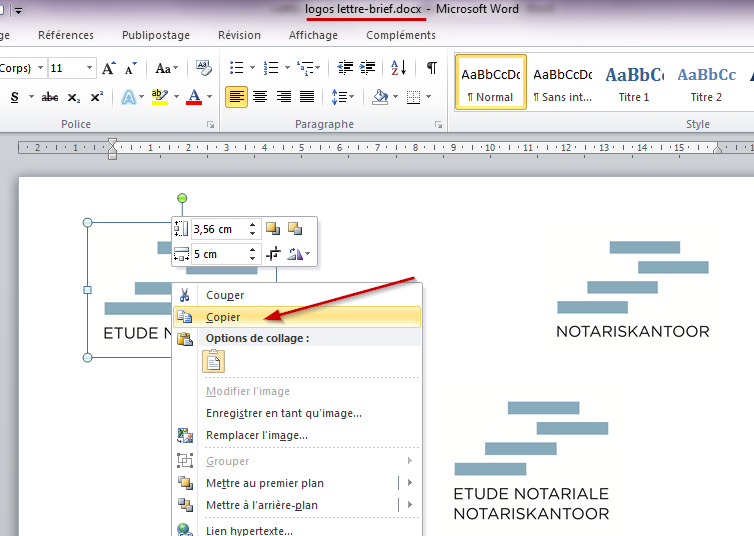Open font color dropdown arrow
The width and height of the screenshot is (754, 536).
click(210, 97)
